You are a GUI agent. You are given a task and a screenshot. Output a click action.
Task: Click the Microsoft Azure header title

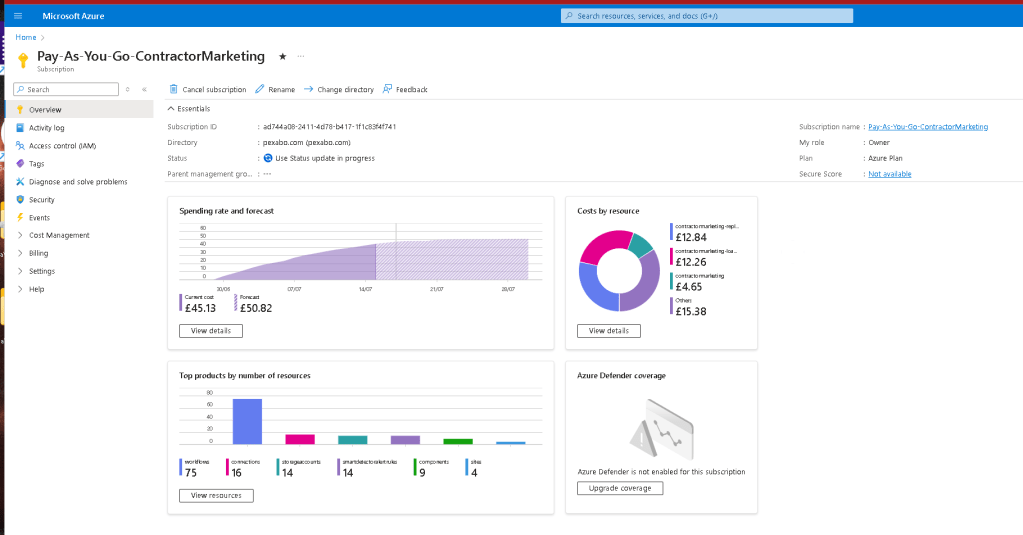pos(73,16)
